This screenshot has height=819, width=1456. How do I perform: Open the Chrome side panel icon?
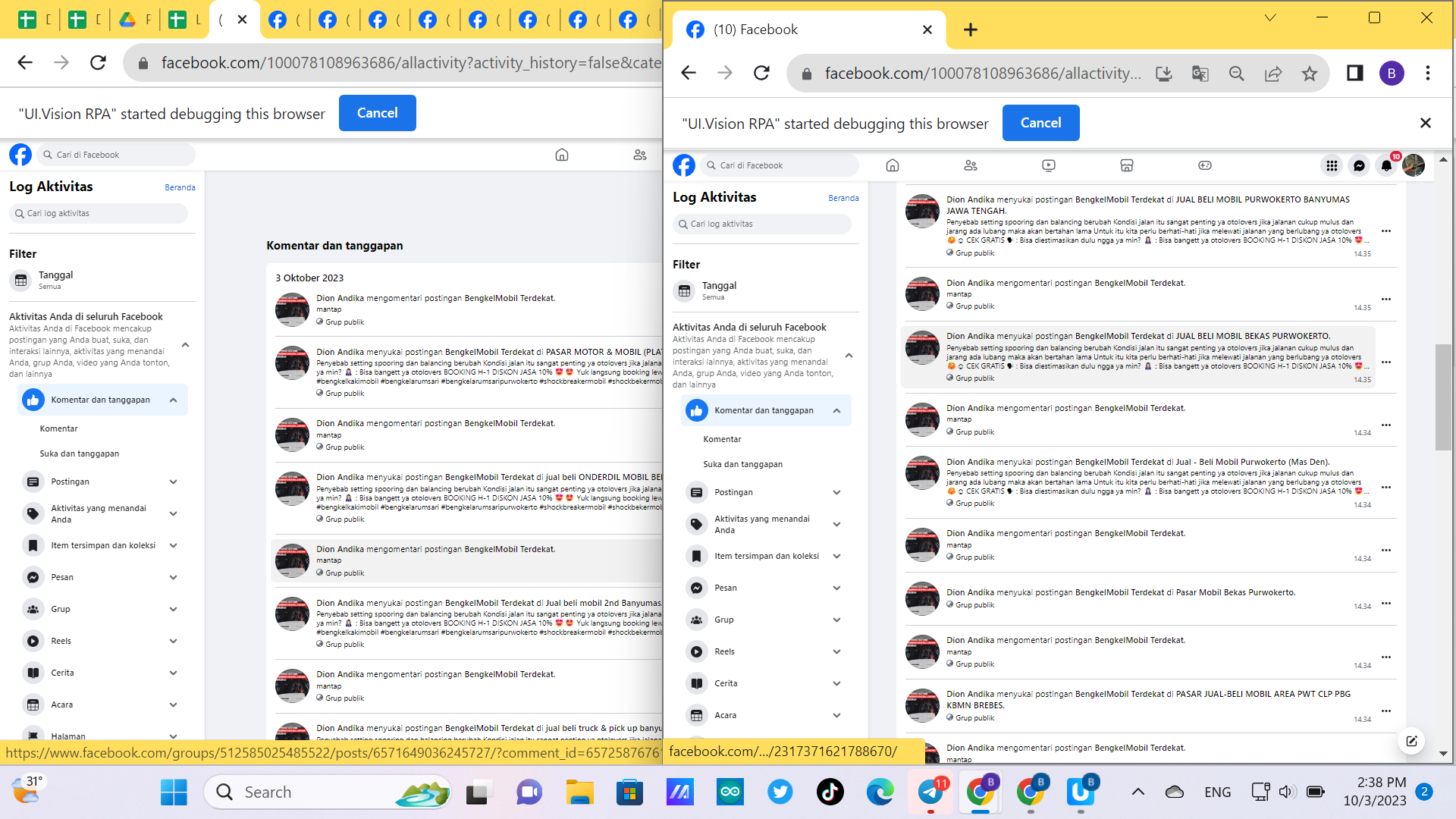(1354, 74)
